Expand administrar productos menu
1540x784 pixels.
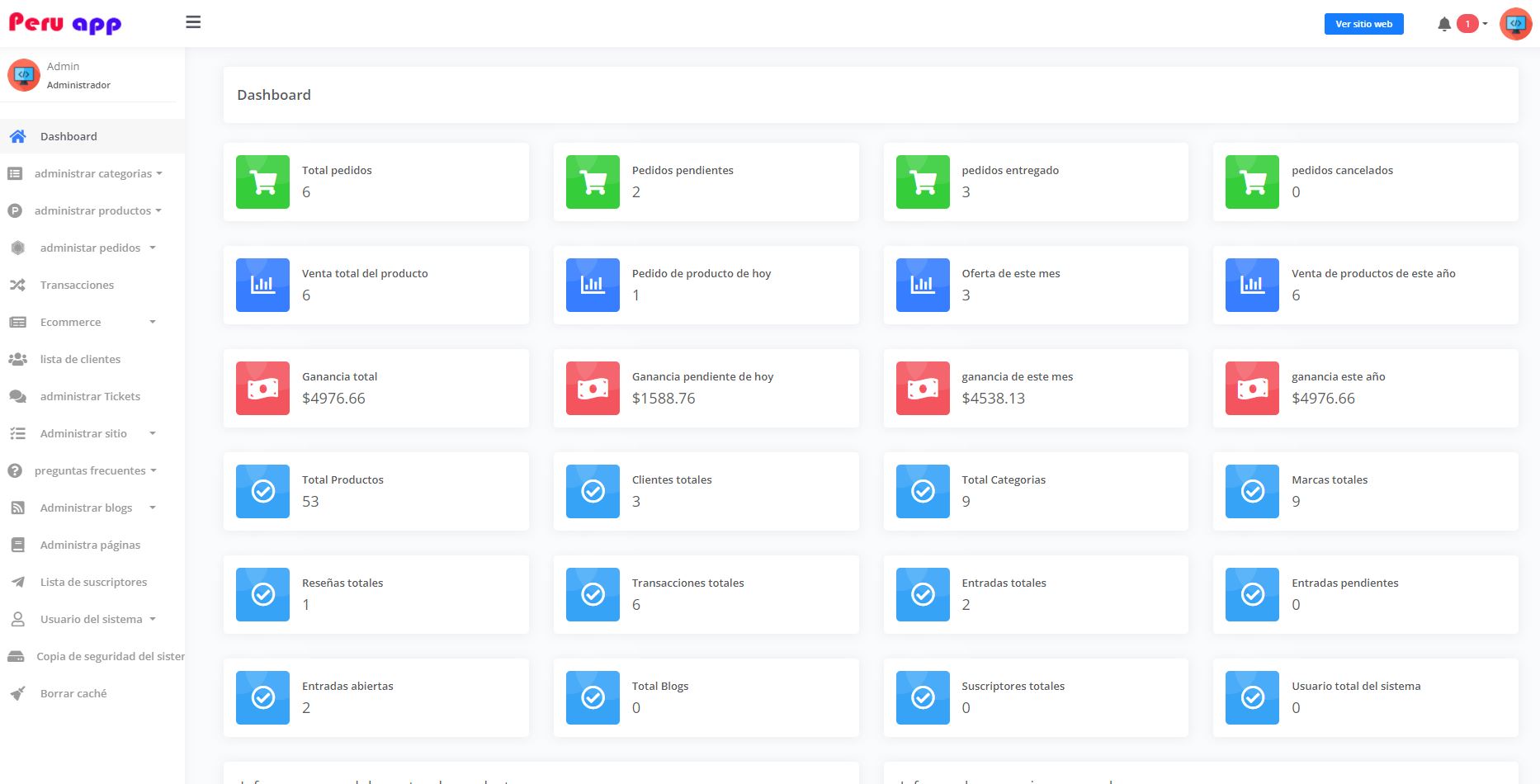coord(92,210)
